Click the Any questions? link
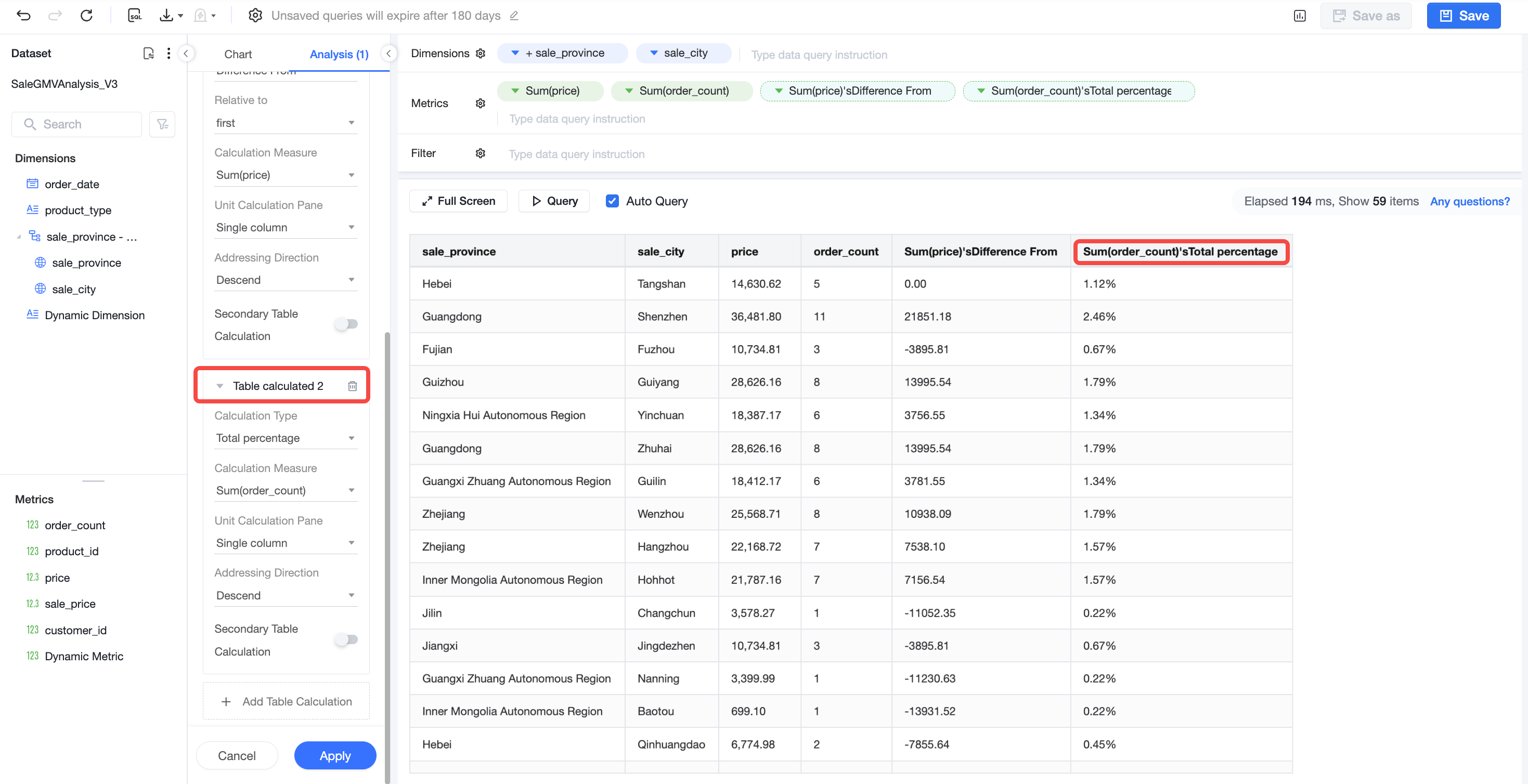 pyautogui.click(x=1470, y=201)
